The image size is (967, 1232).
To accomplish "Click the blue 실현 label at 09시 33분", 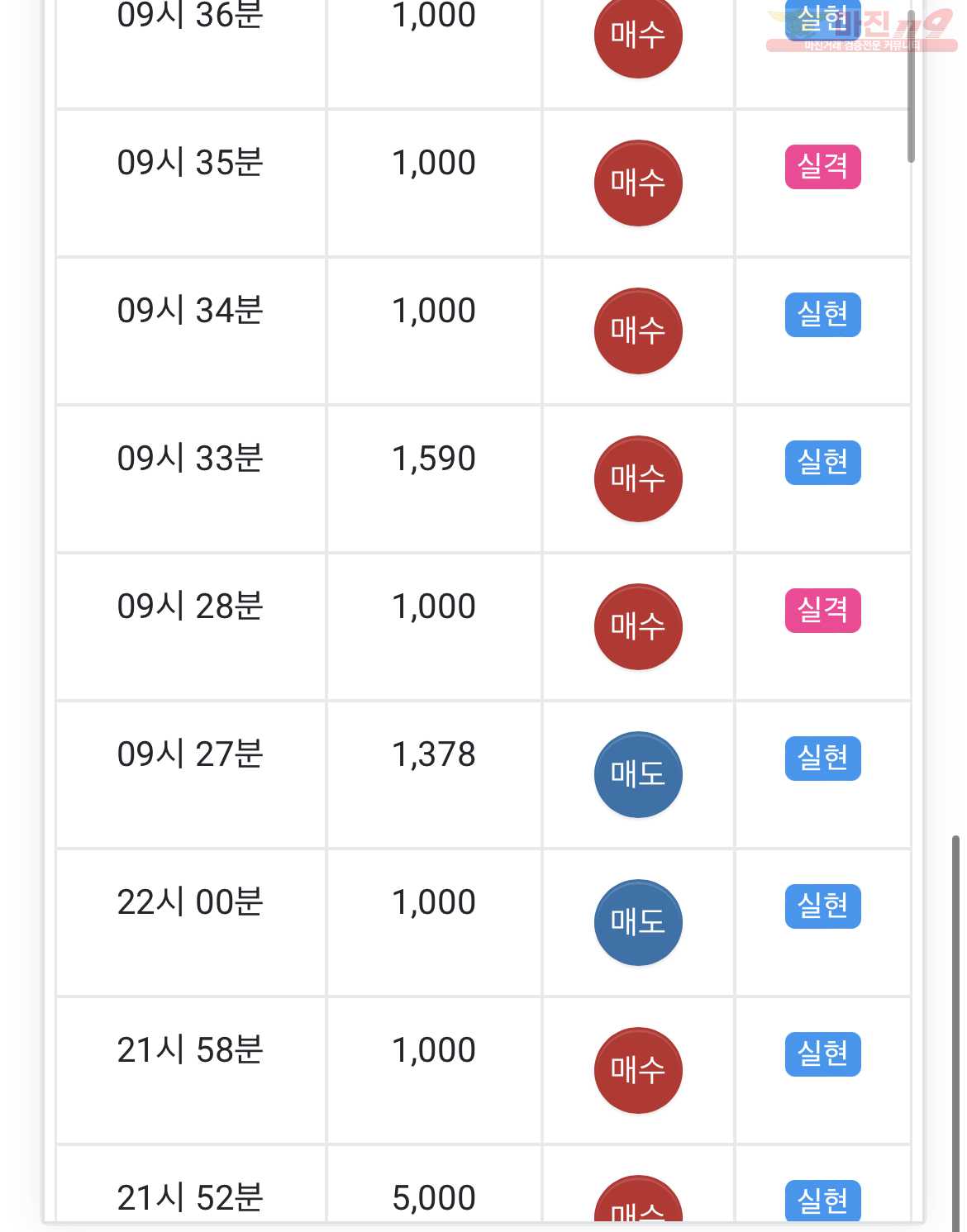I will [x=822, y=463].
